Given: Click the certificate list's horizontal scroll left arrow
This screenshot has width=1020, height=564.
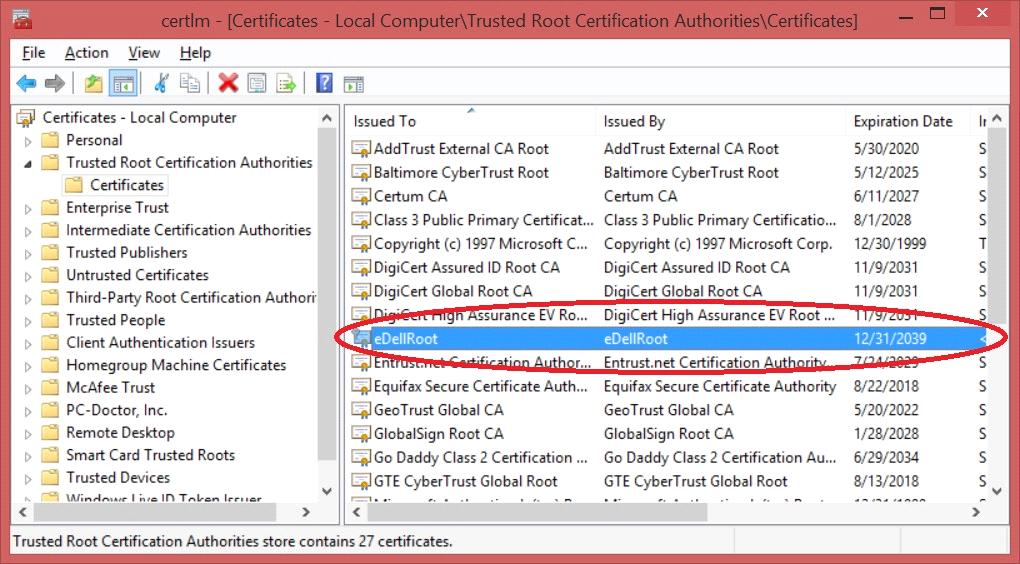Looking at the screenshot, I should [x=356, y=513].
